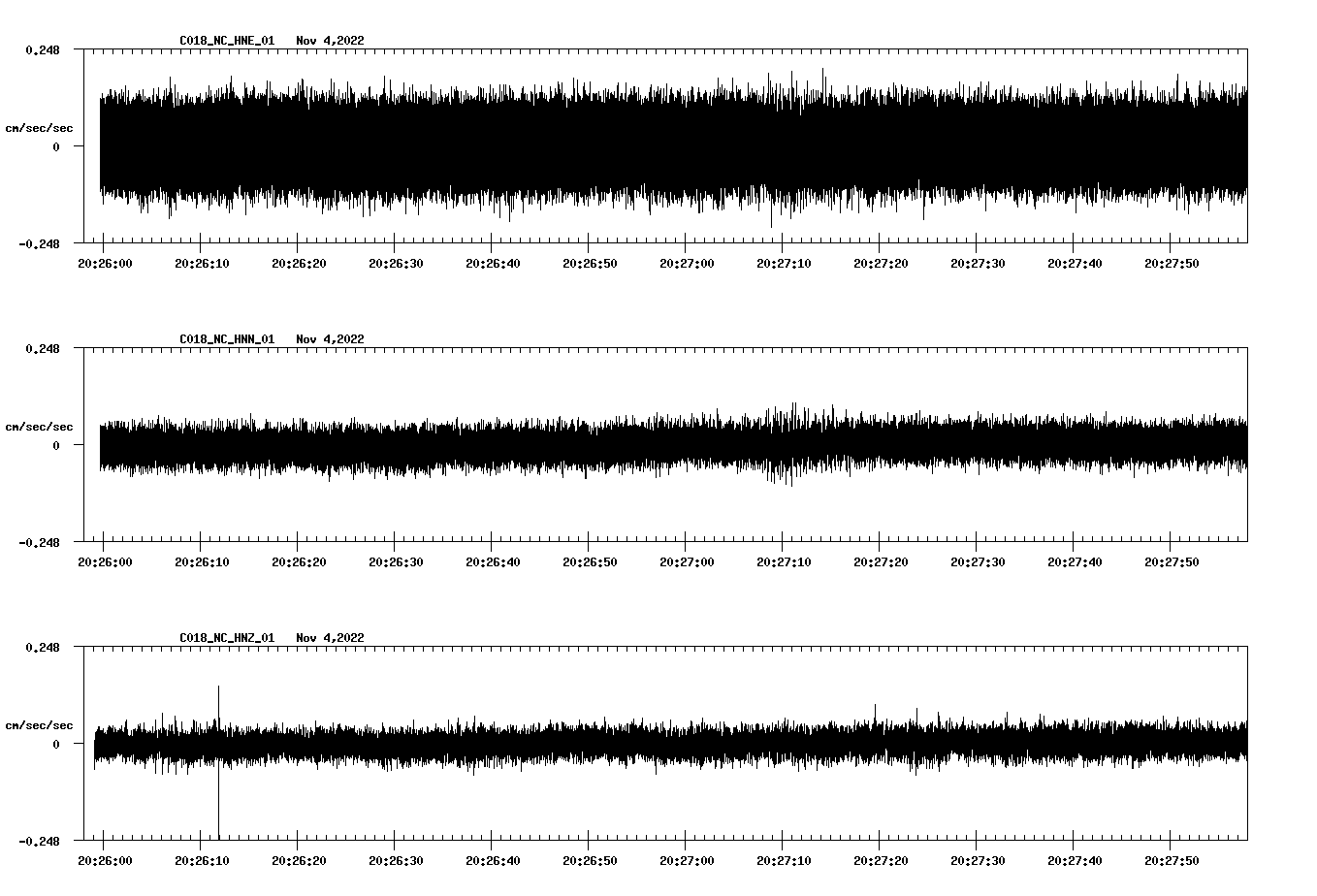This screenshot has height=896, width=1317.
Task: Click the 20:26:10 time label under HNZ plot
Action: coord(202,861)
